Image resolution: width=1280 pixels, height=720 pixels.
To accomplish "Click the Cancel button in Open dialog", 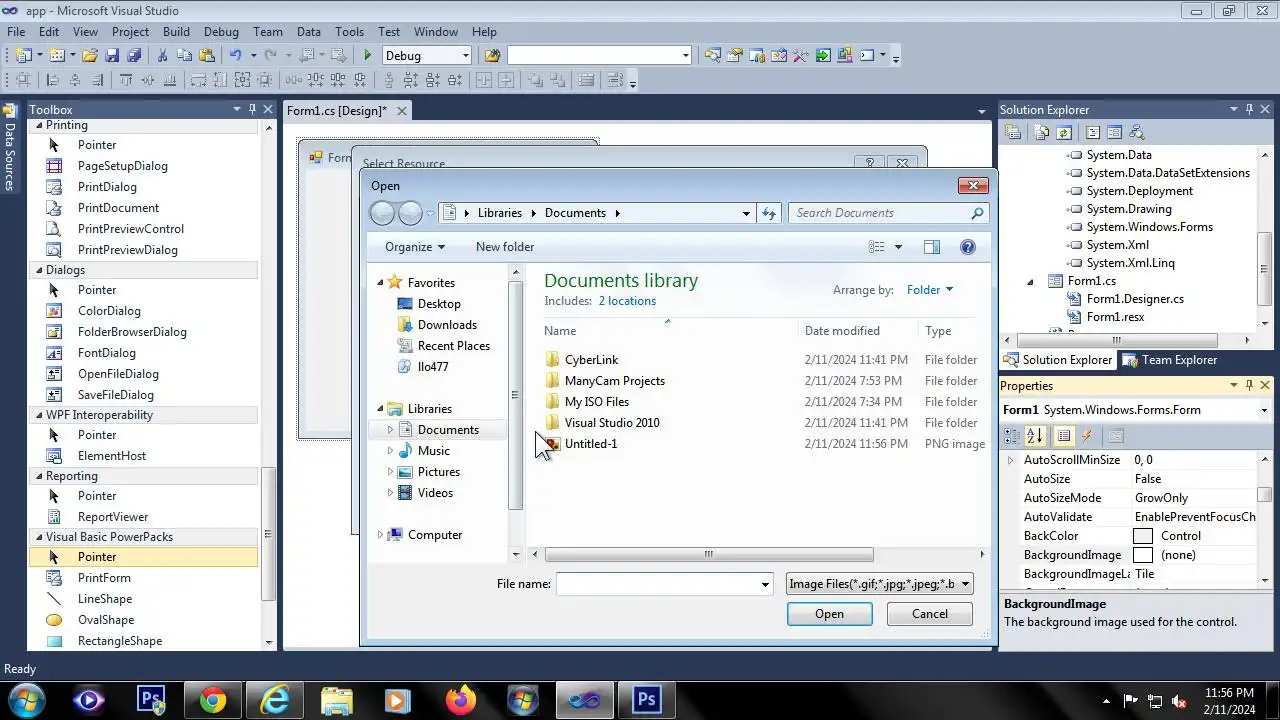I will click(x=930, y=614).
